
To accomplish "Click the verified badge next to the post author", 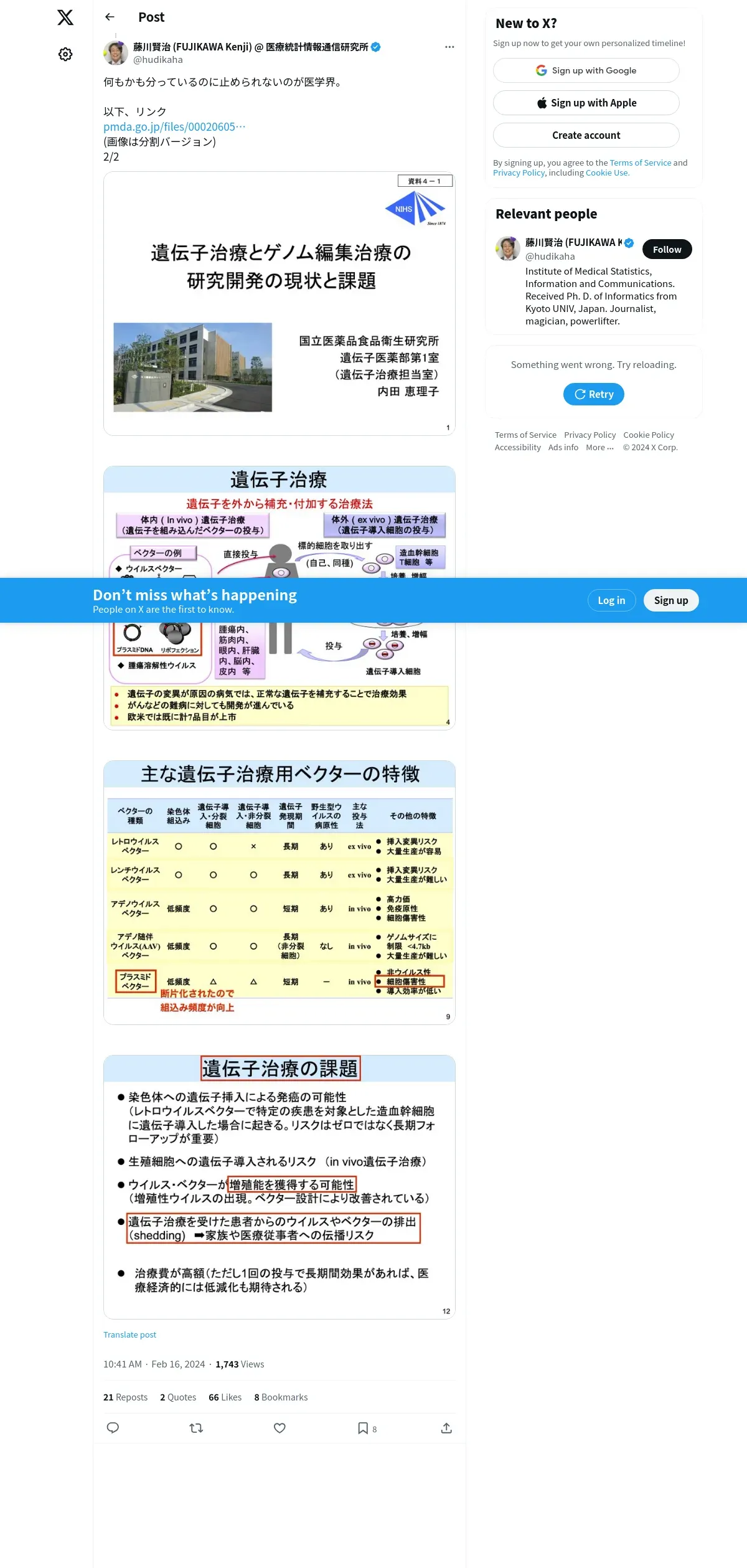I will (376, 47).
